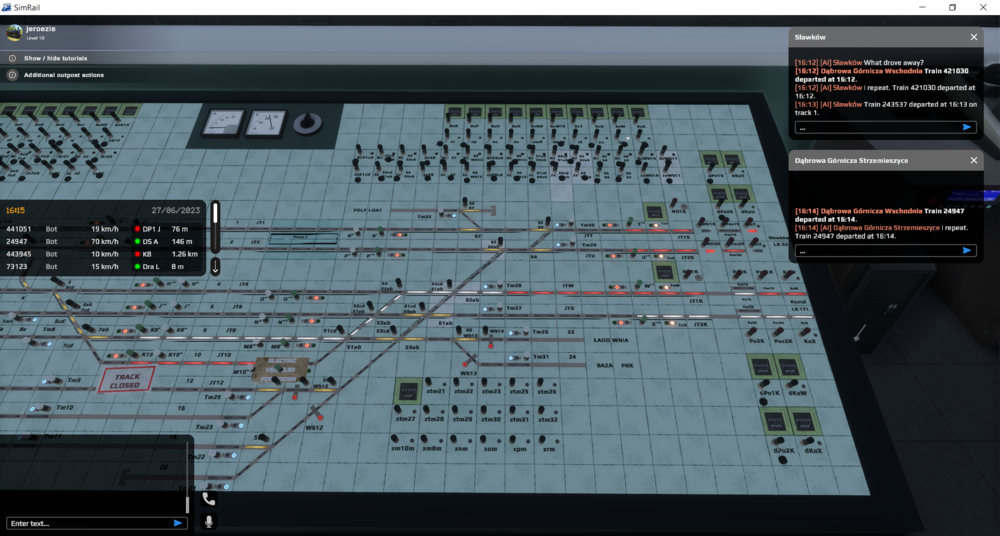Screen dimensions: 1000x536
Task: Toggle the dKoX switch knob
Action: tap(808, 441)
